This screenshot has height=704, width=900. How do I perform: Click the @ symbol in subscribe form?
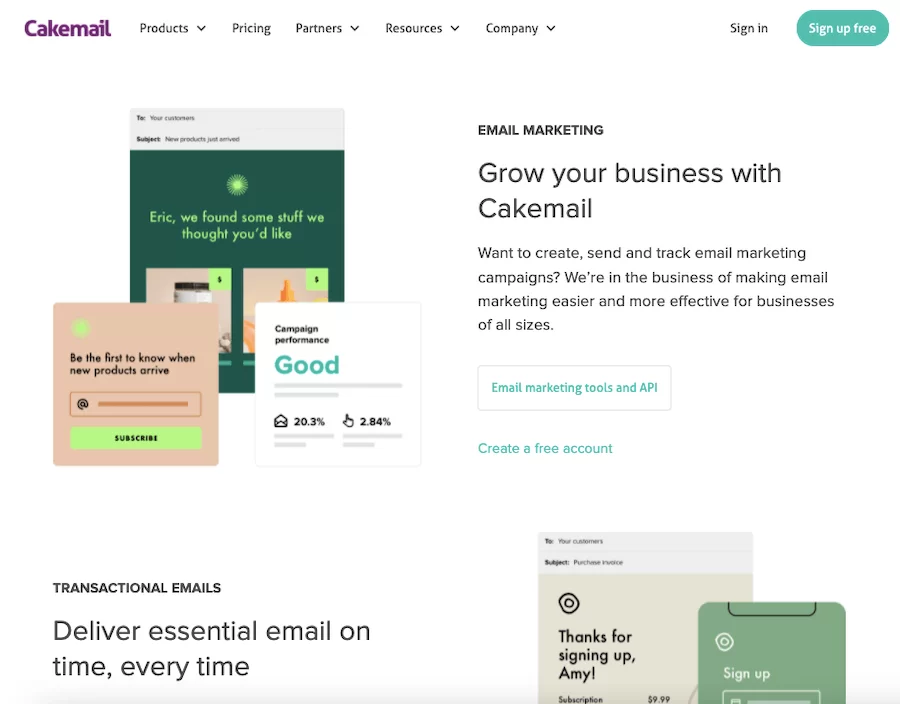83,404
